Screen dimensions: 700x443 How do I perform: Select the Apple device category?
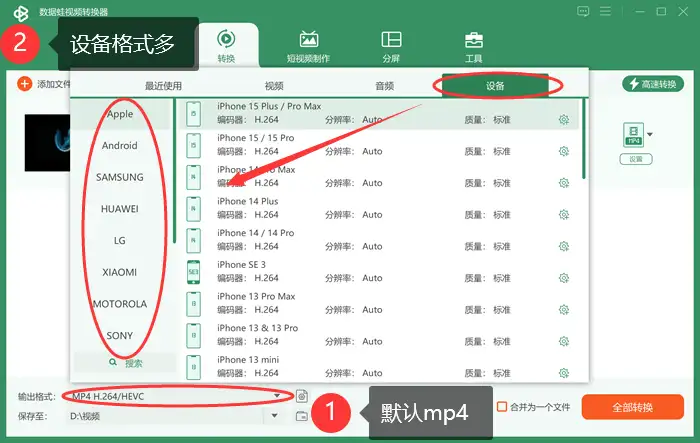(x=120, y=114)
